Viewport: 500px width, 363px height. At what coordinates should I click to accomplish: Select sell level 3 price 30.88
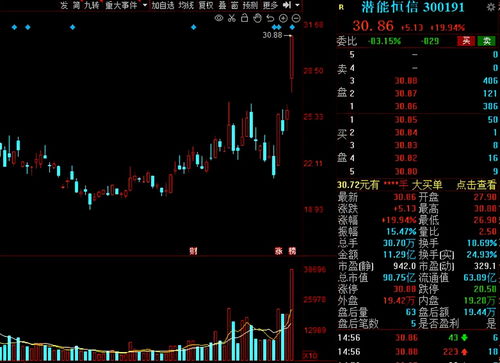pos(406,81)
